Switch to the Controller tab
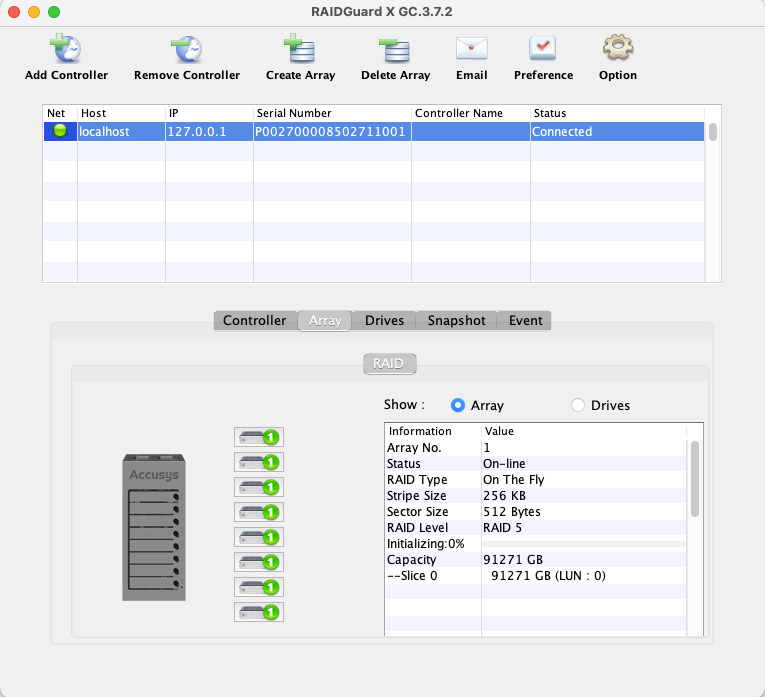 (x=255, y=320)
